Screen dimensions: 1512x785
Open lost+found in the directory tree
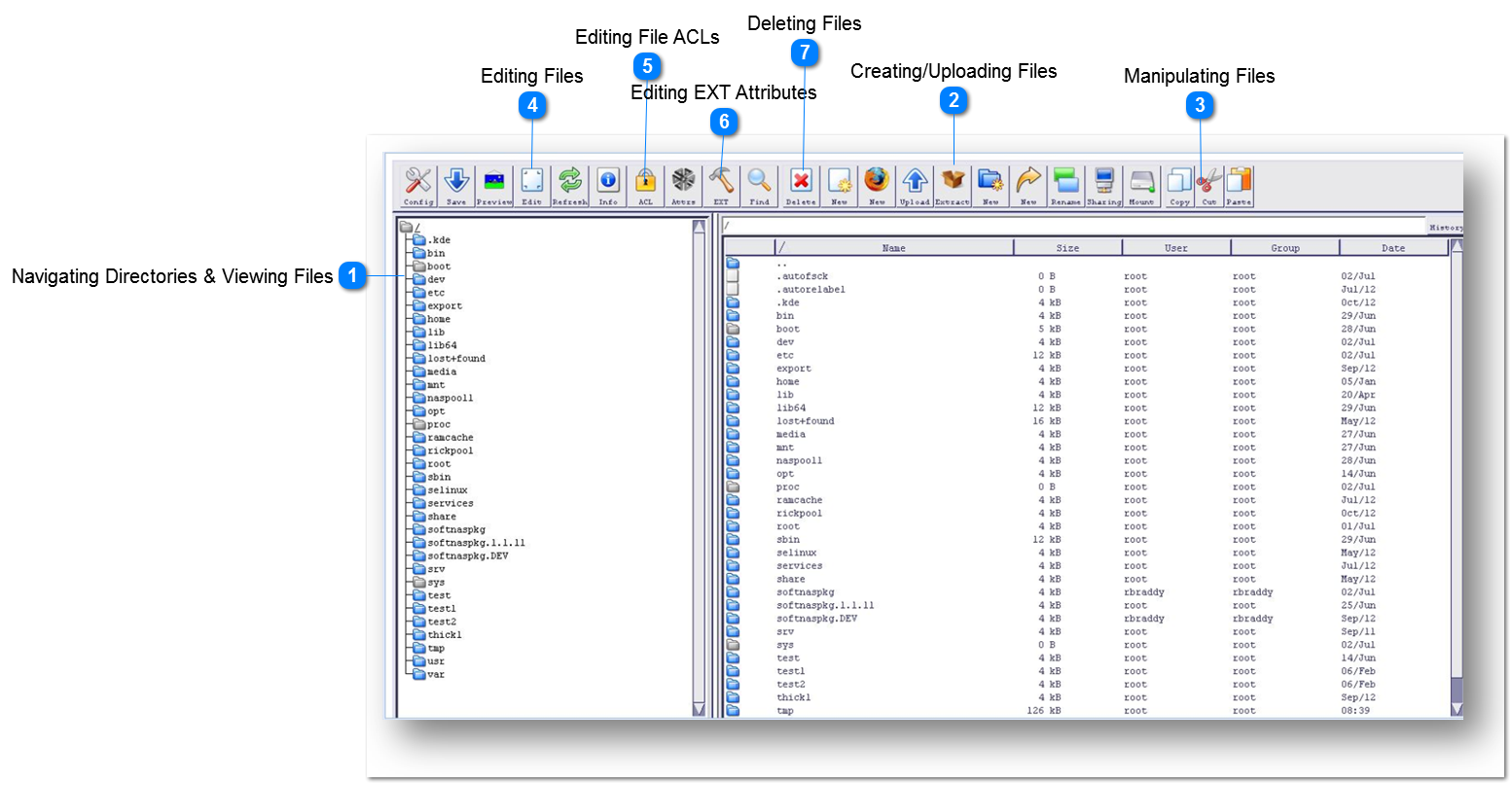(x=449, y=358)
